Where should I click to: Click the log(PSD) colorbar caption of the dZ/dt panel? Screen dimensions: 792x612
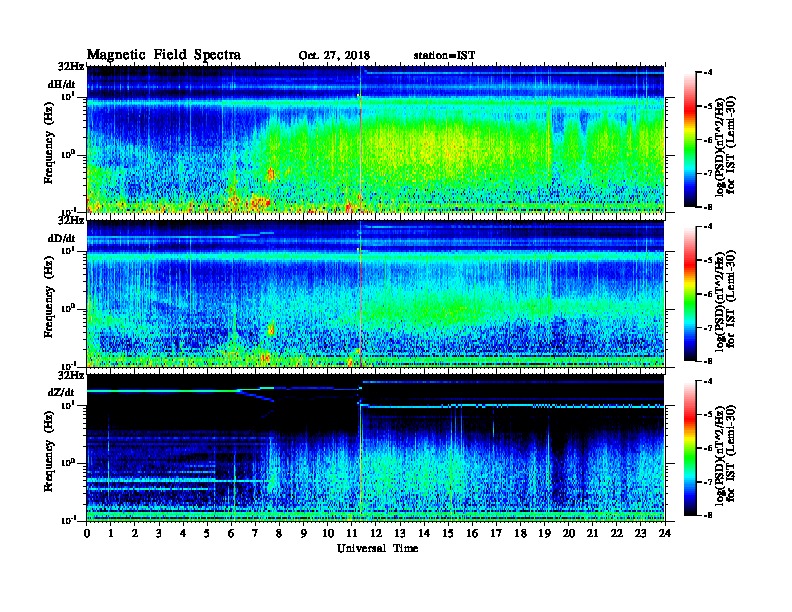(x=725, y=455)
